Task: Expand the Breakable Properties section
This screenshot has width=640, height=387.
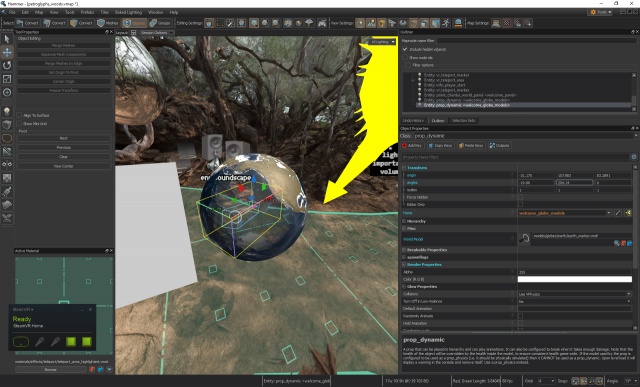Action: [x=404, y=250]
